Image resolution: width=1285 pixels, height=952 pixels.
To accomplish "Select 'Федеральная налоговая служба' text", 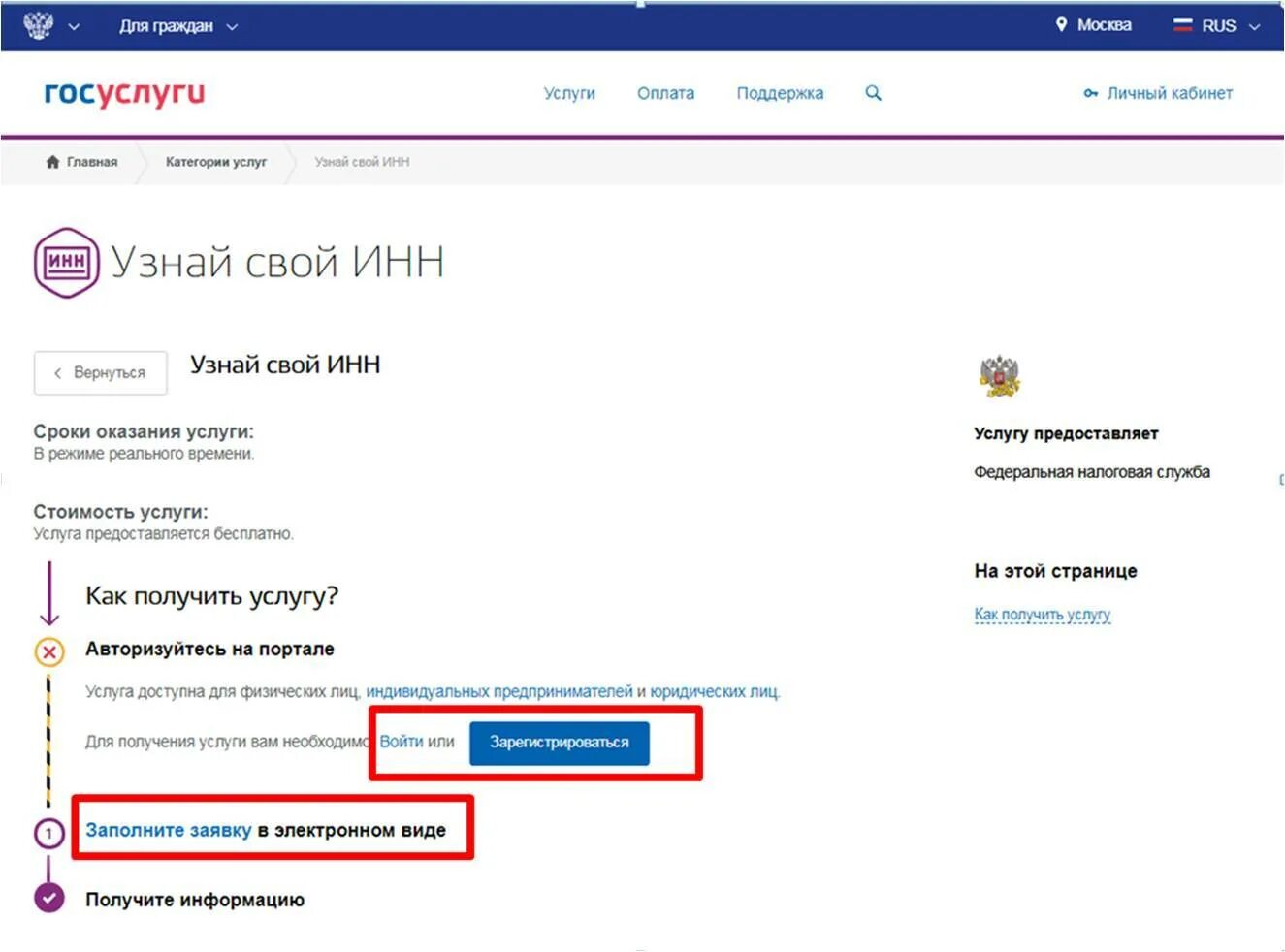I will pyautogui.click(x=1092, y=472).
